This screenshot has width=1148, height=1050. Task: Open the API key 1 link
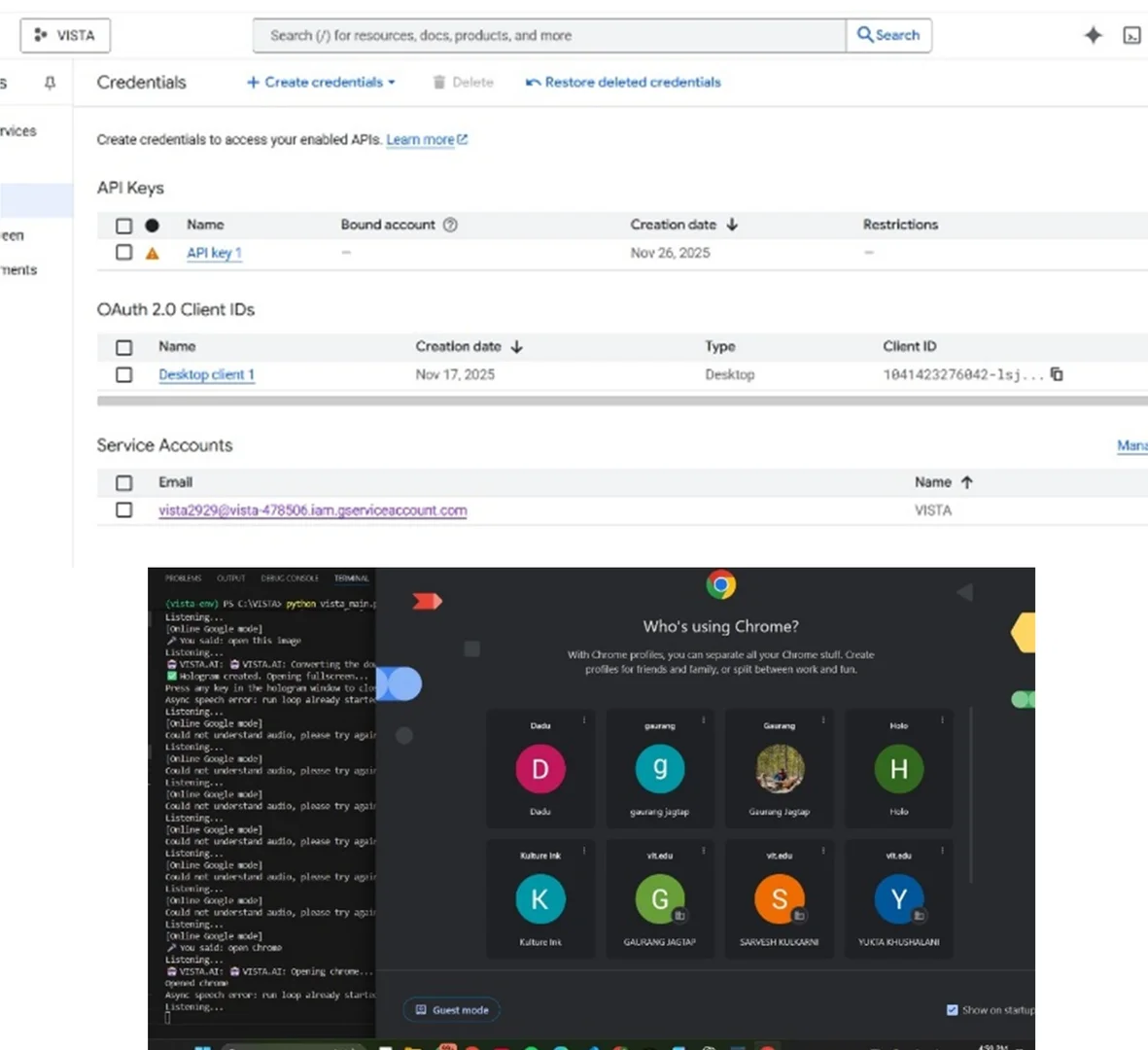pyautogui.click(x=214, y=254)
